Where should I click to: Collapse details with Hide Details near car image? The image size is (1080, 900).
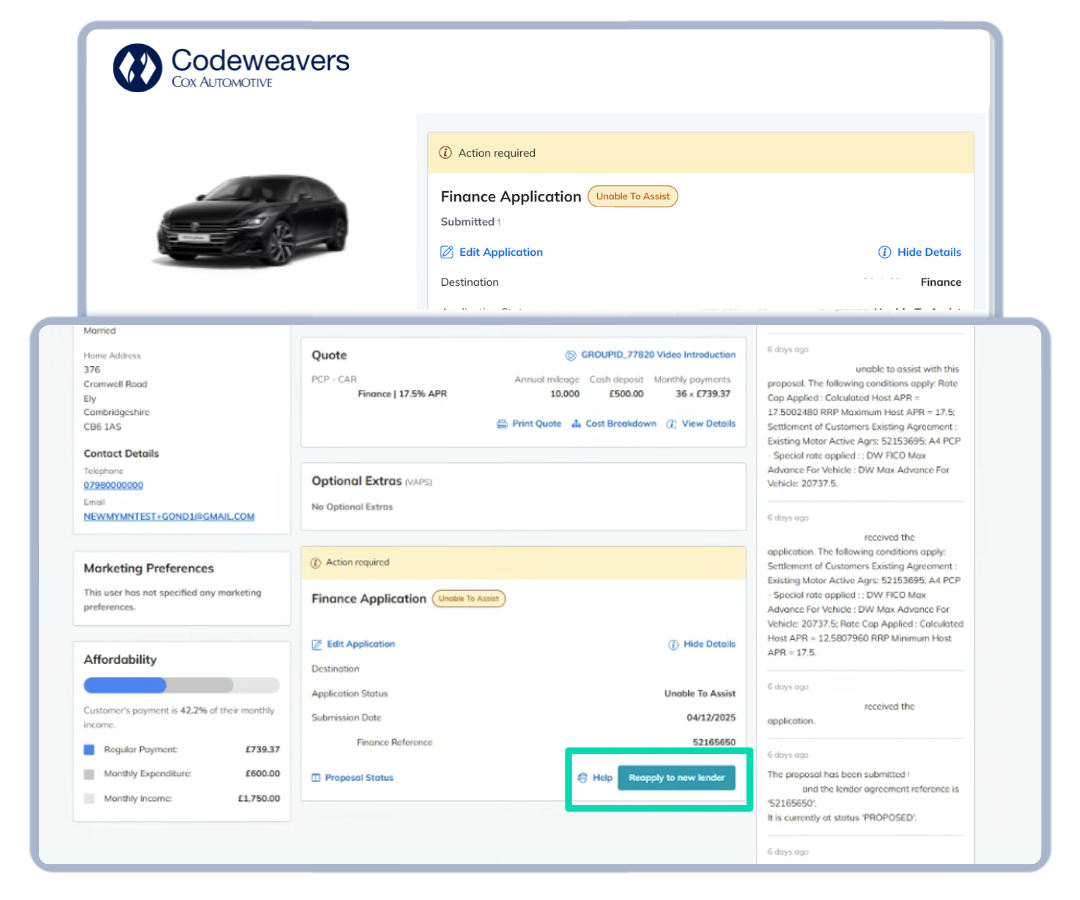(919, 252)
